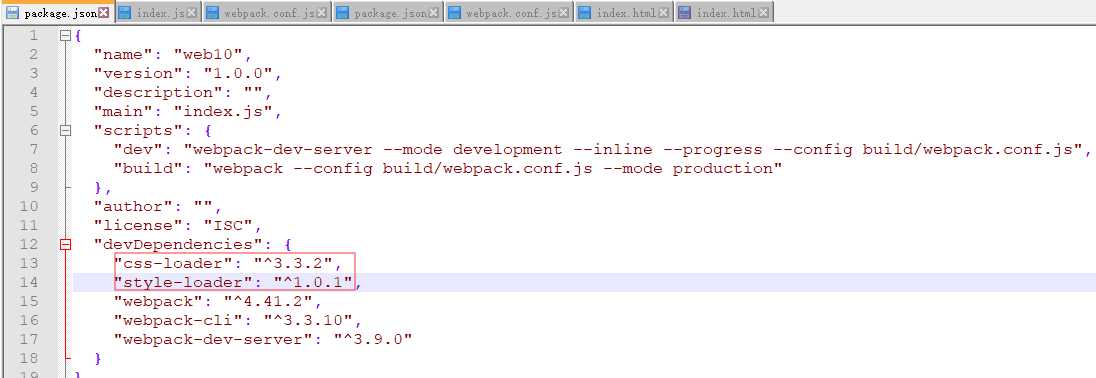Click the "license": "ISC" line
1096x378 pixels.
tap(178, 225)
